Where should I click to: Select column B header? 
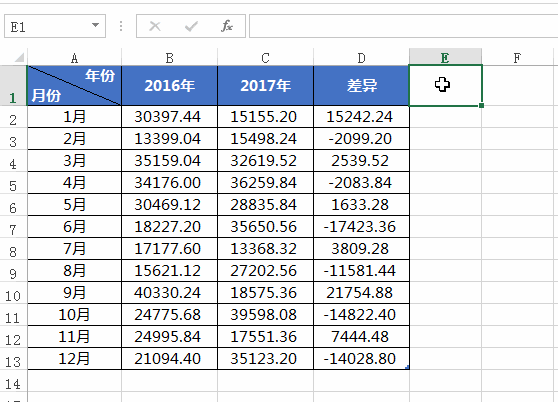[x=169, y=58]
